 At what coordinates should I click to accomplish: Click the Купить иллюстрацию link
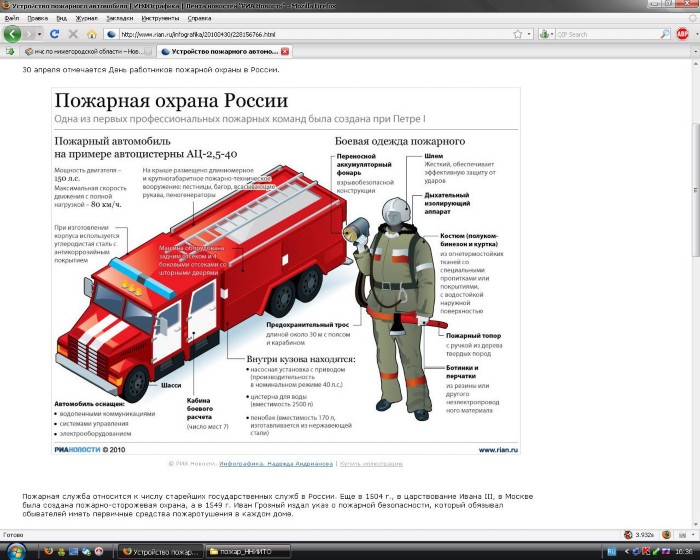point(371,464)
